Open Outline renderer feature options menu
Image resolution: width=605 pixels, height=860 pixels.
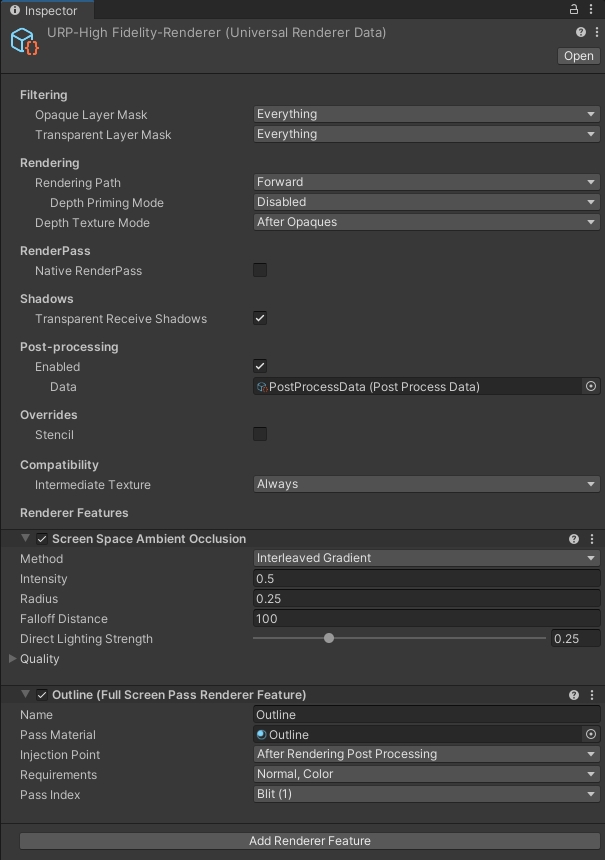(592, 695)
